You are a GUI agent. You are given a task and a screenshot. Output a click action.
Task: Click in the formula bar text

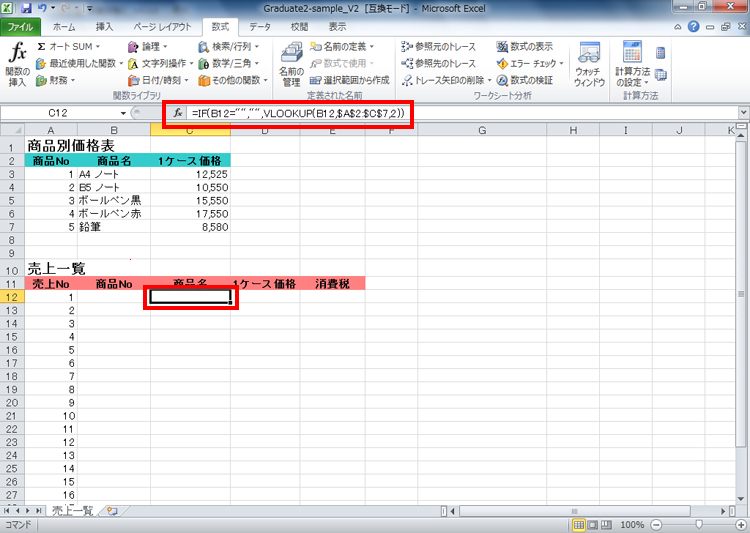298,113
